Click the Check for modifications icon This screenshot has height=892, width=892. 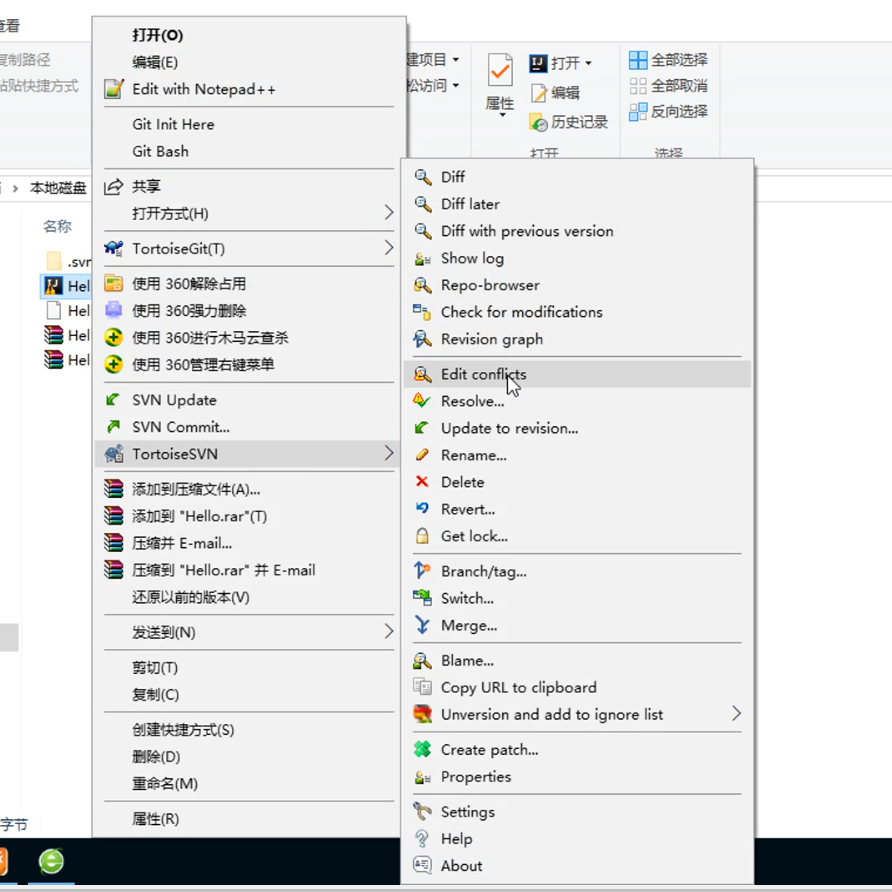coord(422,312)
